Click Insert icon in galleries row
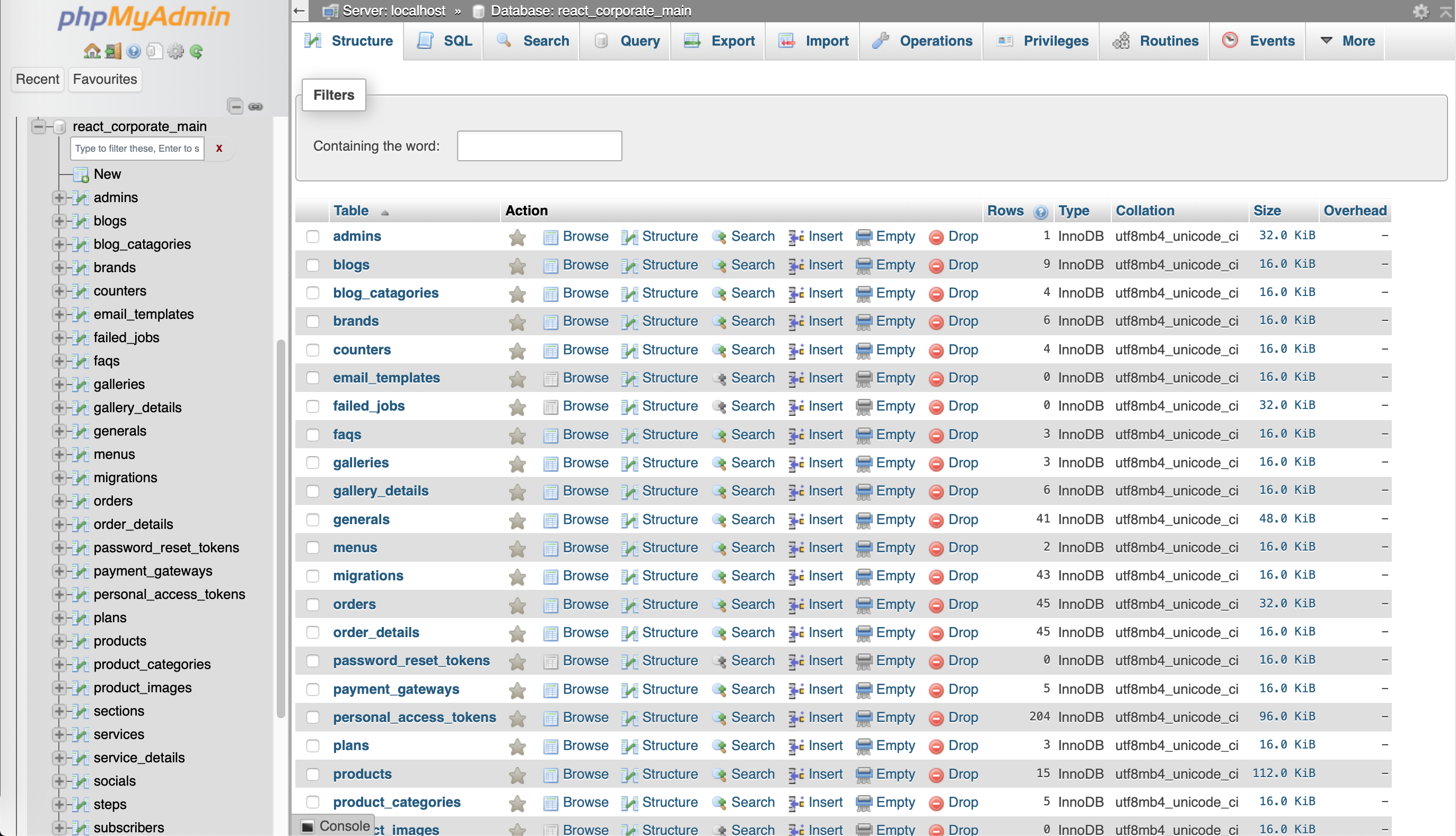1456x836 pixels. 796,464
